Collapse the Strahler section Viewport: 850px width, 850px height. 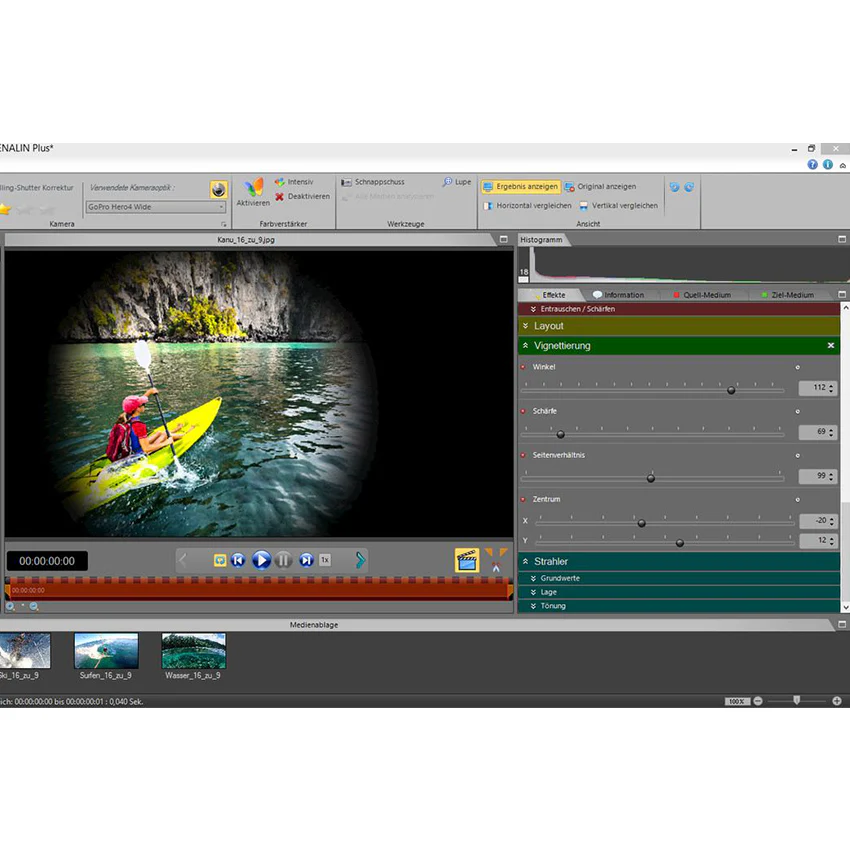point(525,562)
